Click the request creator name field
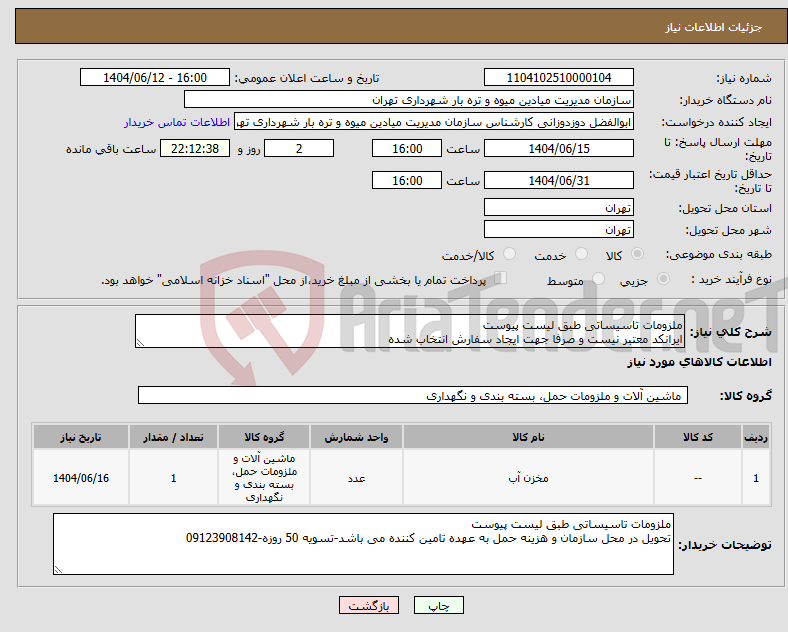The width and height of the screenshot is (788, 632). point(434,122)
